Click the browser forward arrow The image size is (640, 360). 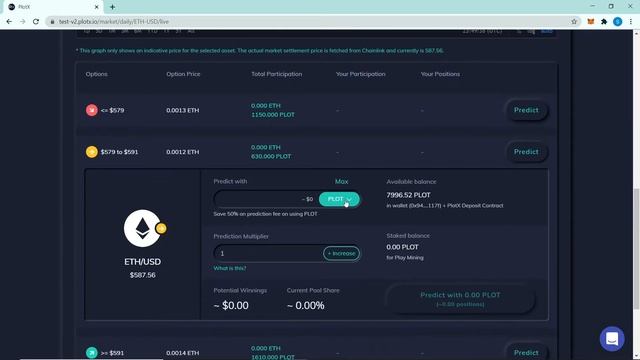pos(22,22)
